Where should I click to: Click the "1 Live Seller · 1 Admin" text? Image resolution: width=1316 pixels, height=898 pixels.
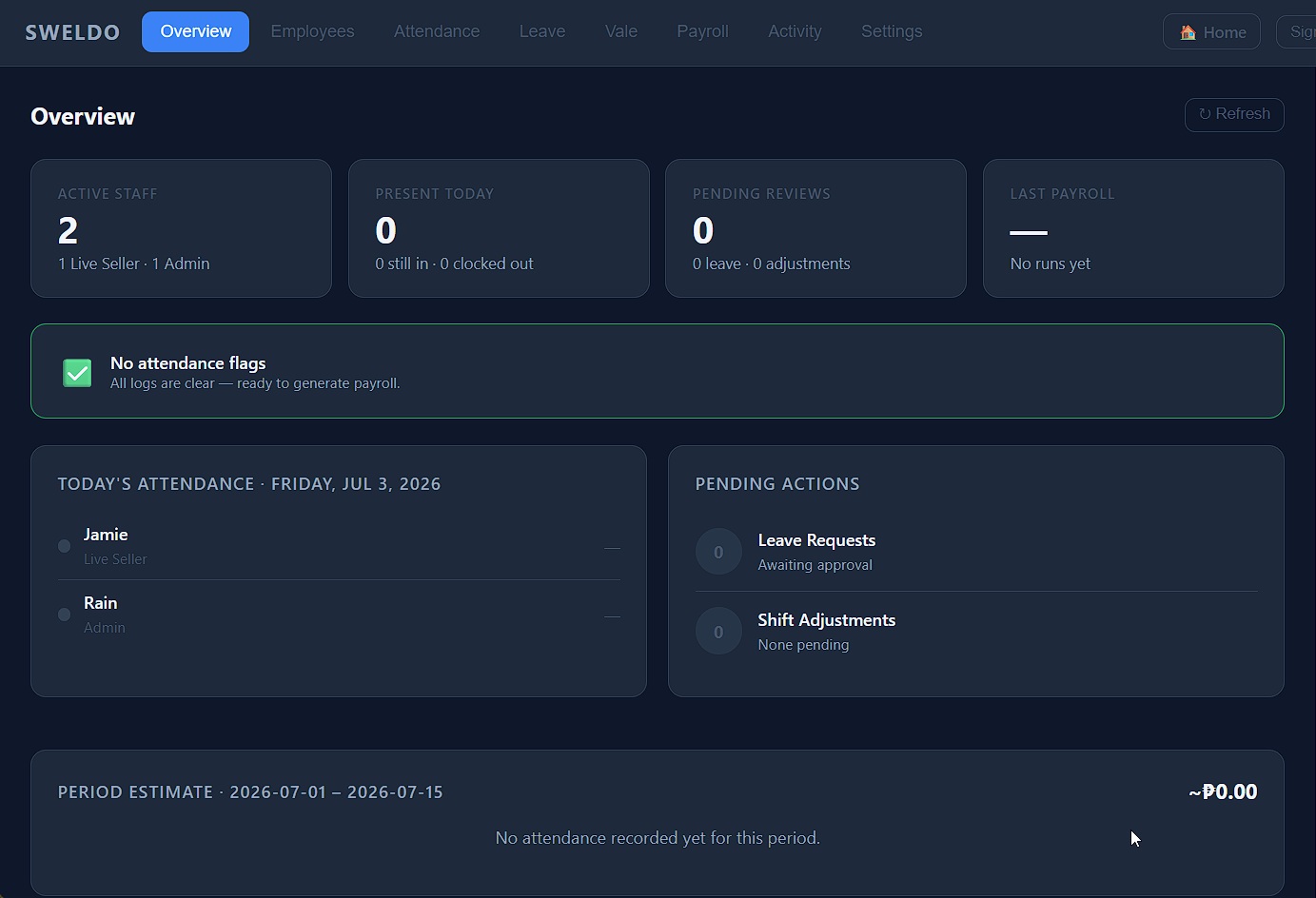tap(134, 264)
